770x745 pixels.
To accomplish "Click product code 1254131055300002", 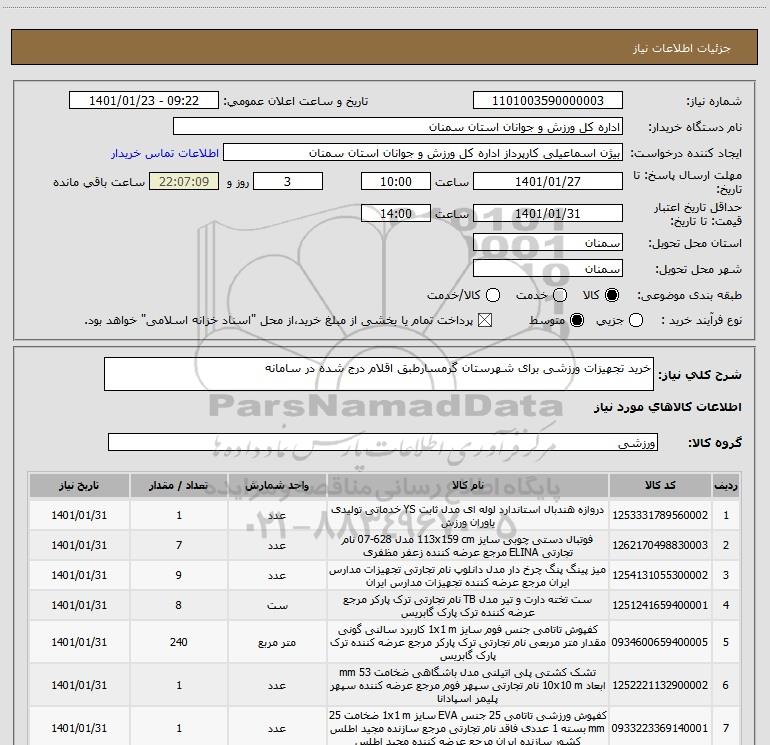I will [x=660, y=576].
